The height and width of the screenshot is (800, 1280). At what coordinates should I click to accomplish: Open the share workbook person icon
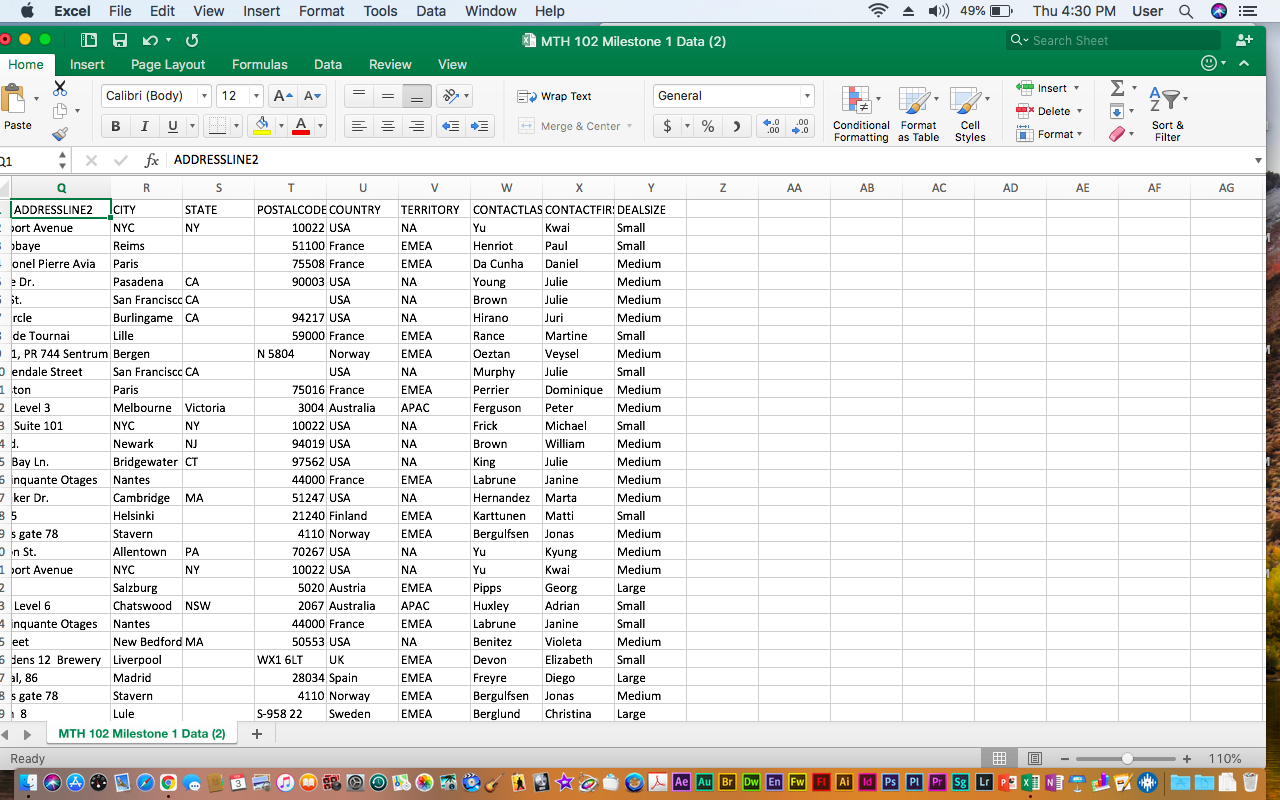tap(1244, 40)
